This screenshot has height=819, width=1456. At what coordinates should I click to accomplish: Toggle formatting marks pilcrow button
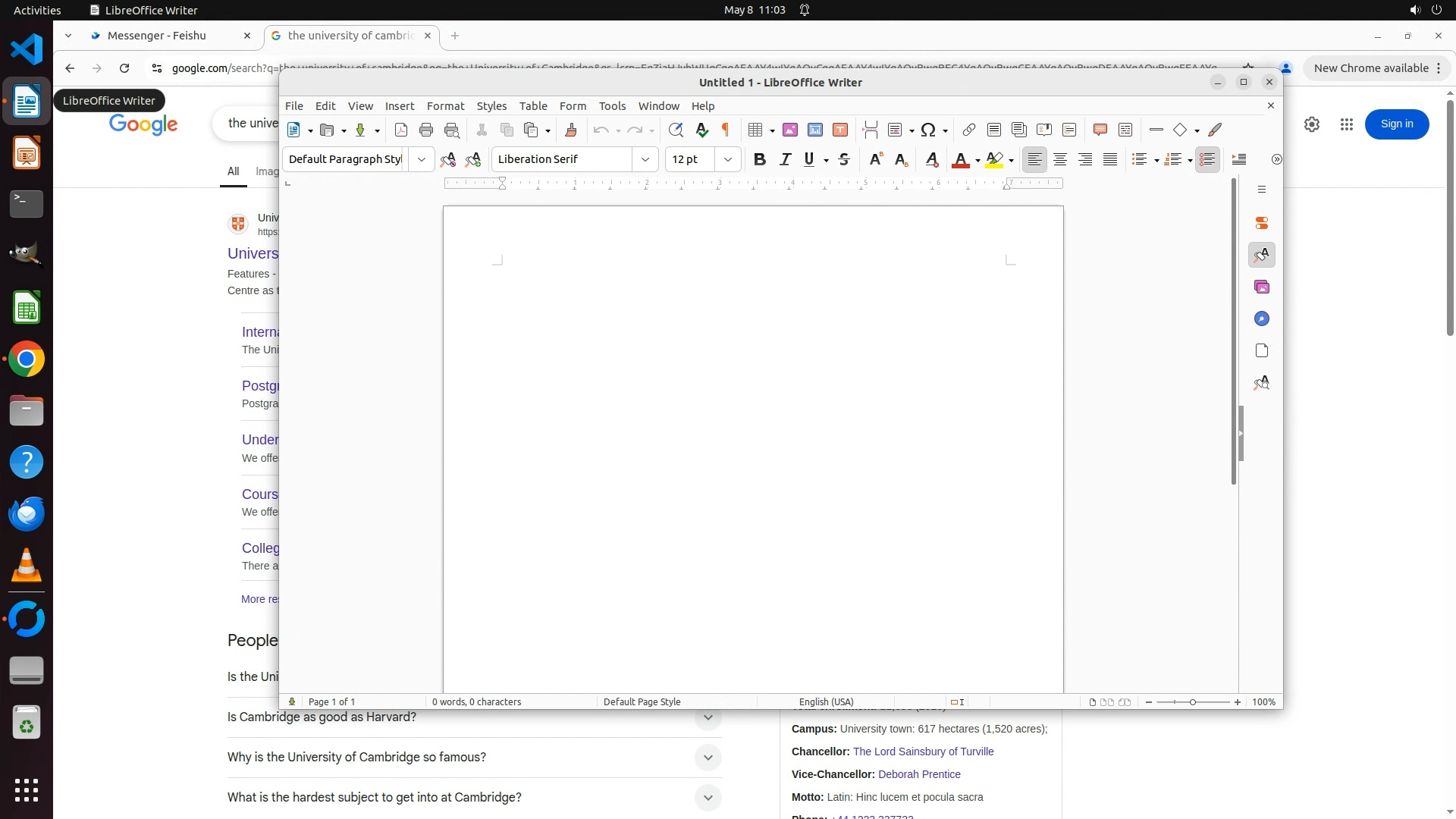pyautogui.click(x=725, y=130)
